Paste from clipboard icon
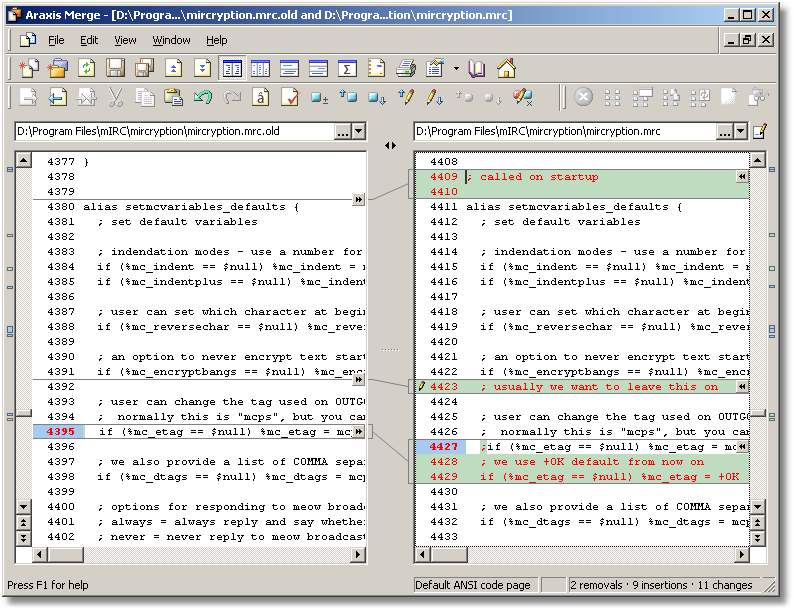This screenshot has height=611, width=794. [173, 97]
